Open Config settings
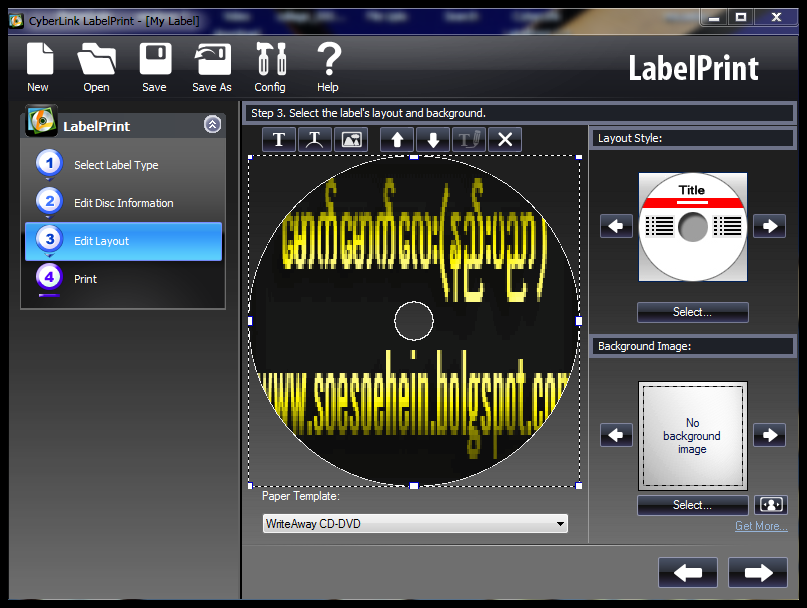 pos(270,67)
